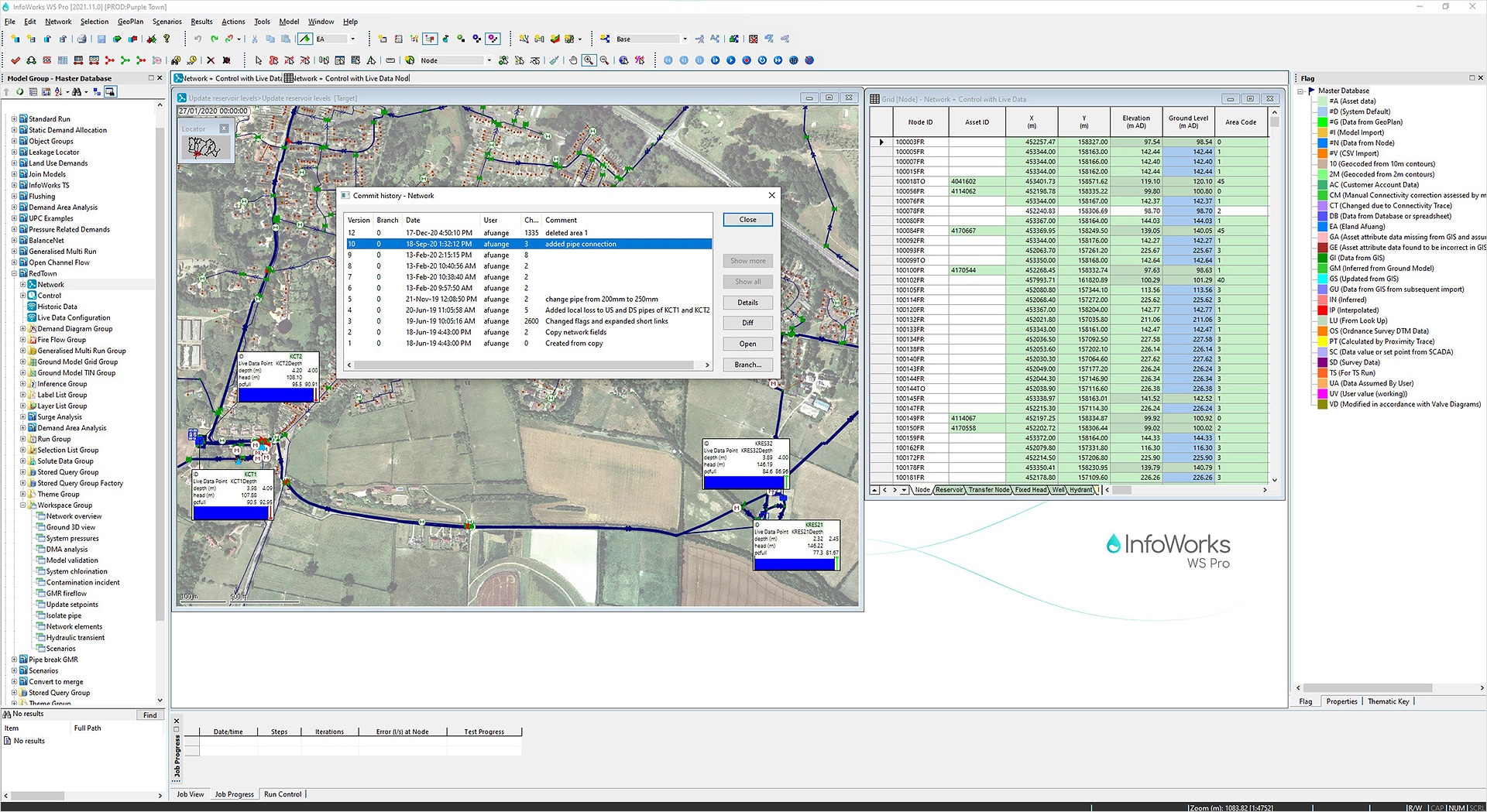Screen dimensions: 1487x812
Task: Click the Diff button in Commit history
Action: [747, 323]
